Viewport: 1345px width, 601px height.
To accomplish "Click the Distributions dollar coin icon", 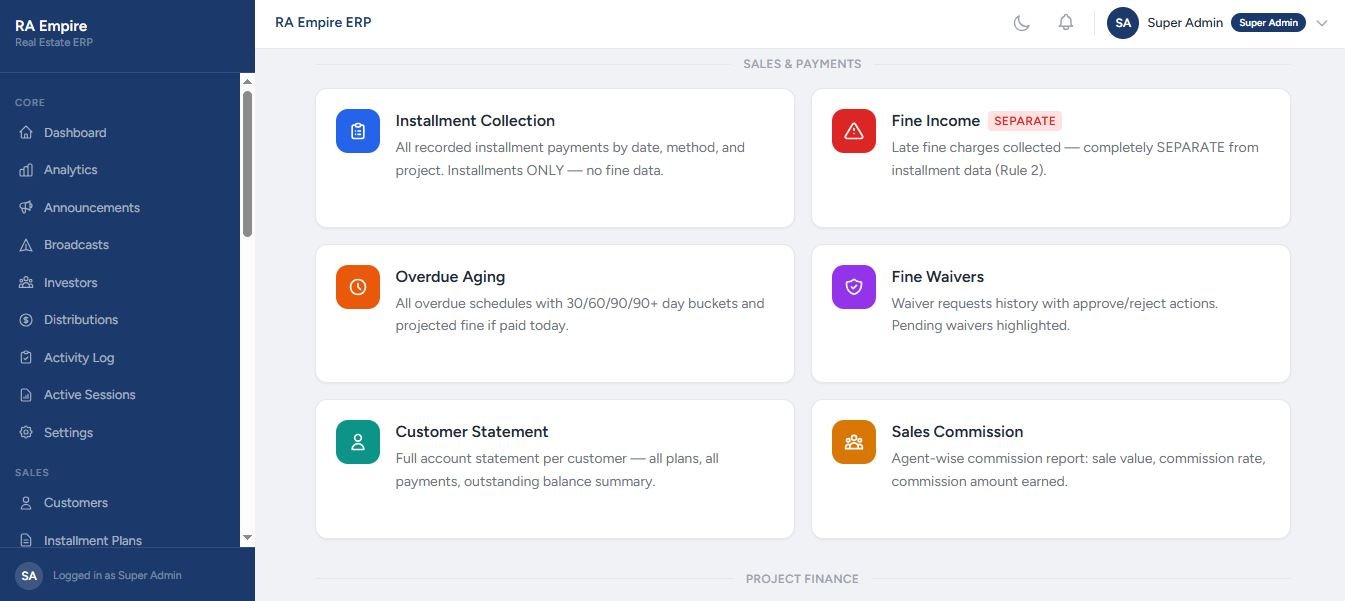I will (26, 320).
